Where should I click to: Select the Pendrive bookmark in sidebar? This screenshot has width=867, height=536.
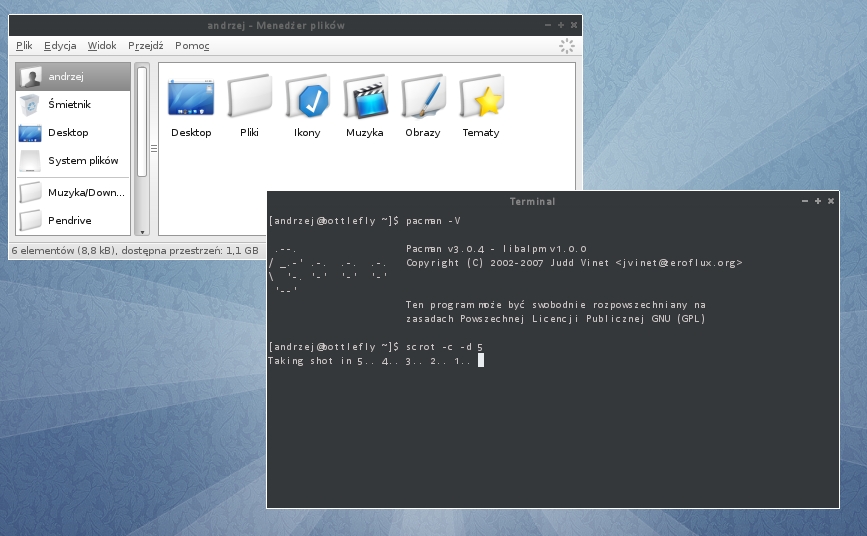73,221
